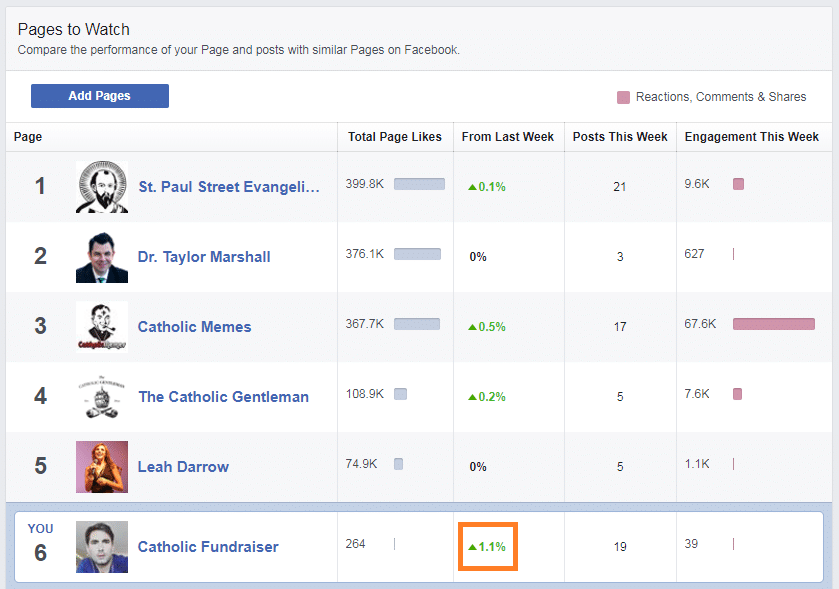Click Catholic Memes profile logo
Screen dimensions: 839x589
102,327
